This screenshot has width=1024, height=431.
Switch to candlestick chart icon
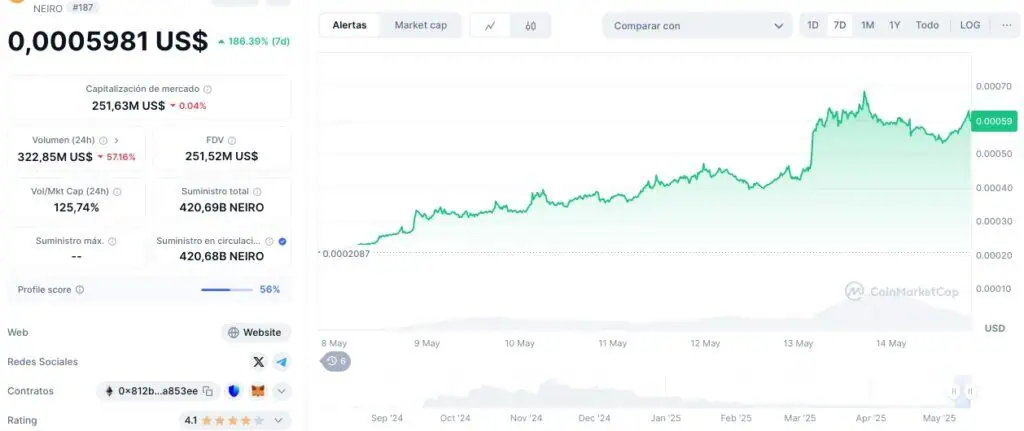pyautogui.click(x=530, y=25)
